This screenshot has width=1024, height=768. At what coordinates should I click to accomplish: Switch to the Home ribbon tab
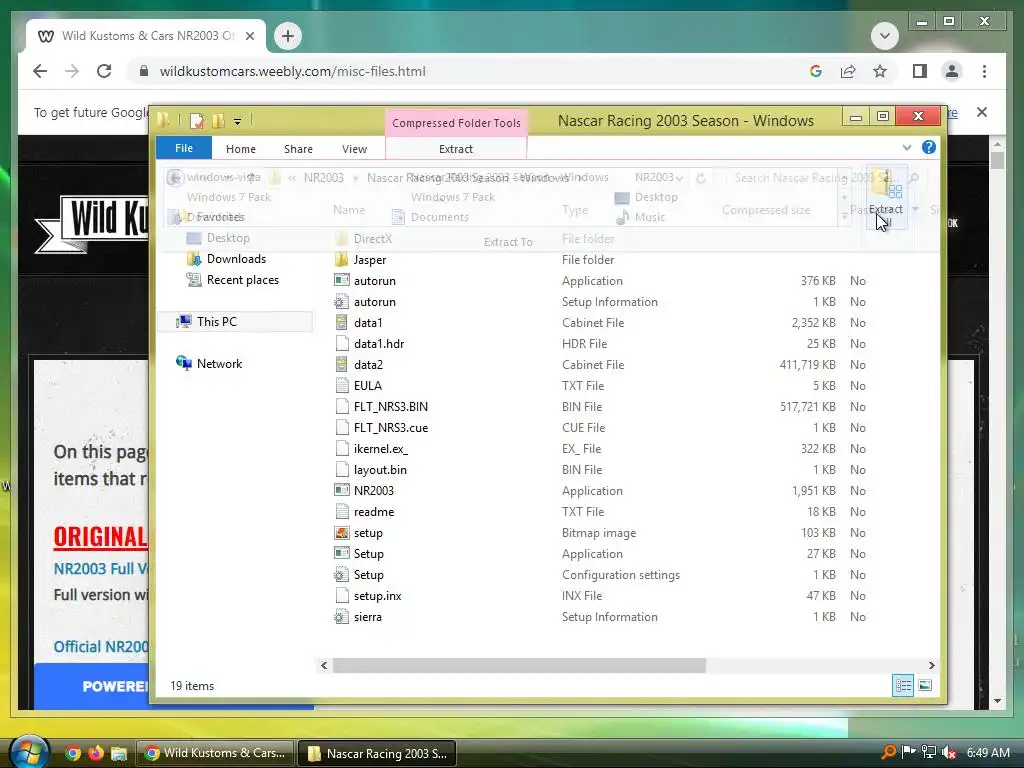[x=240, y=149]
